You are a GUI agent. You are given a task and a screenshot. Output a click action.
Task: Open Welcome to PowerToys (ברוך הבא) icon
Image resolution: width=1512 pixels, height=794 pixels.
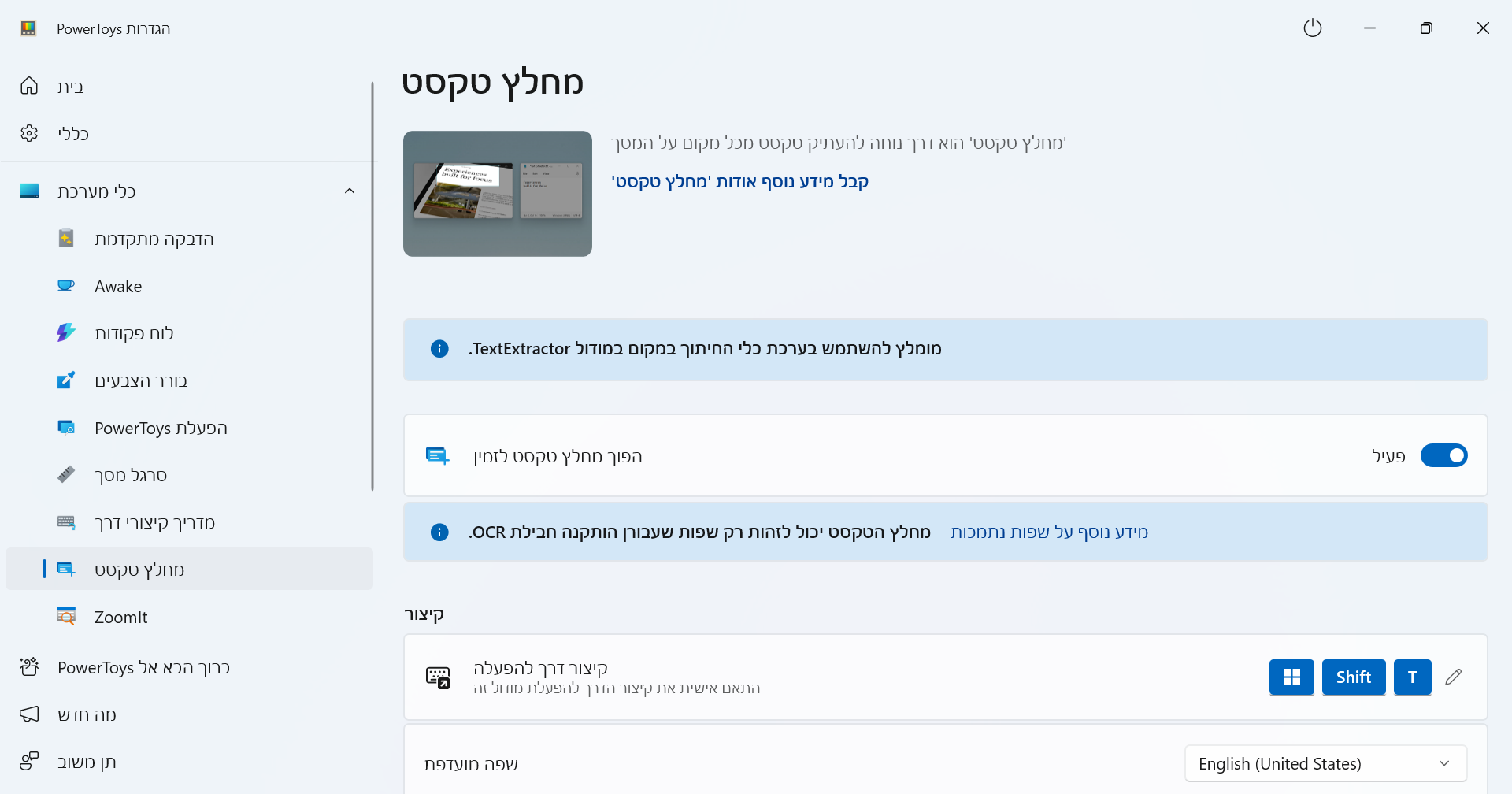(x=29, y=667)
